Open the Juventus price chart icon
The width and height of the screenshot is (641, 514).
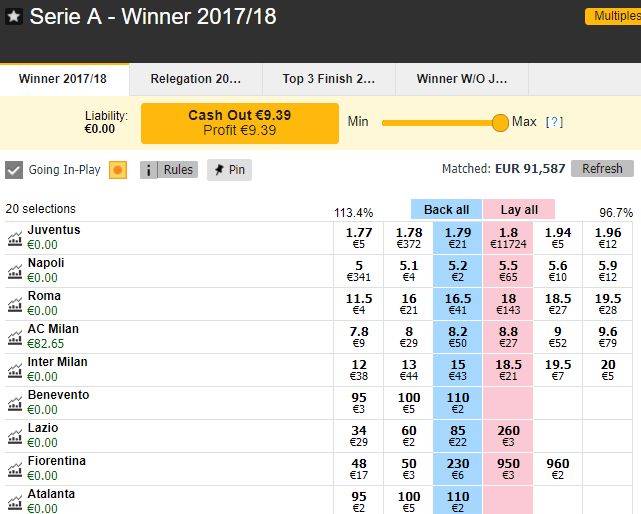tap(15, 238)
